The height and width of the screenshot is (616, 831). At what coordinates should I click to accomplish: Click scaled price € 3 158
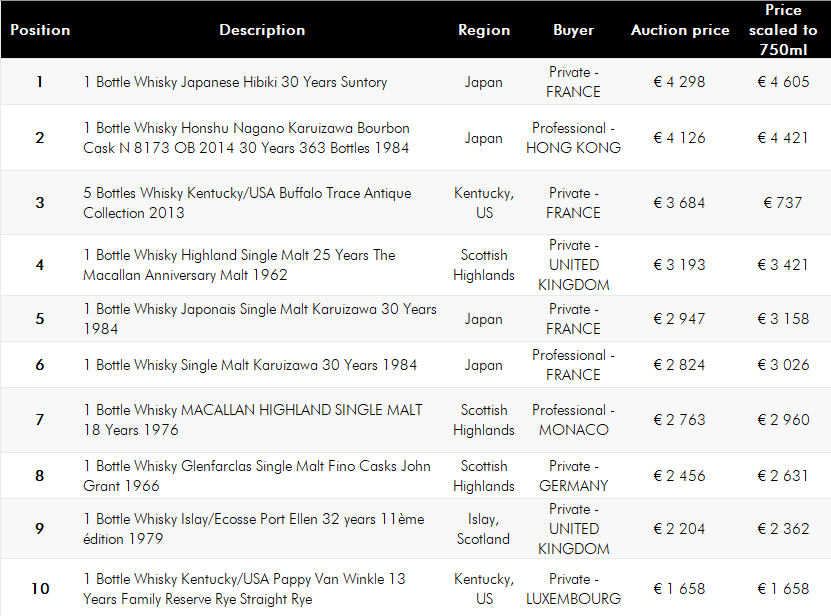783,319
